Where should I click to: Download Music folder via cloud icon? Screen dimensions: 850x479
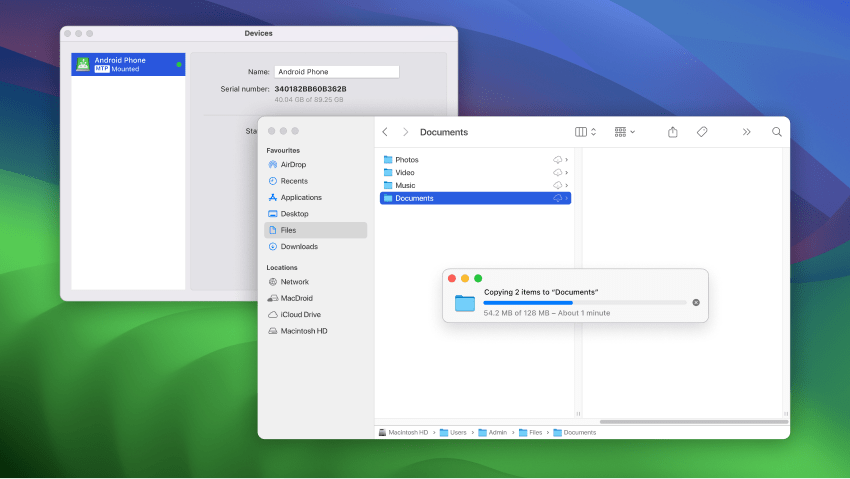(557, 185)
